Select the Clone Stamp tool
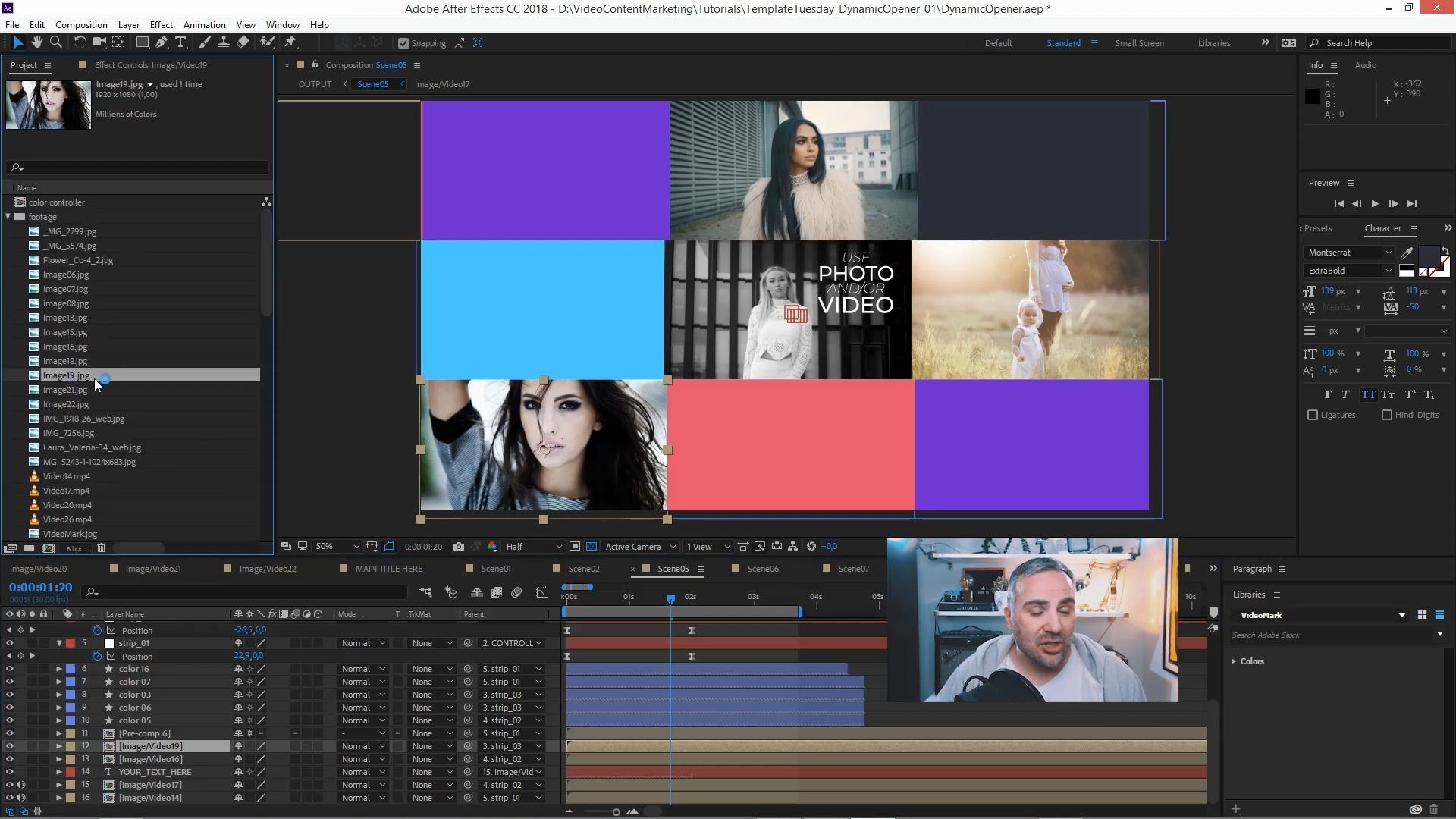 pyautogui.click(x=223, y=42)
